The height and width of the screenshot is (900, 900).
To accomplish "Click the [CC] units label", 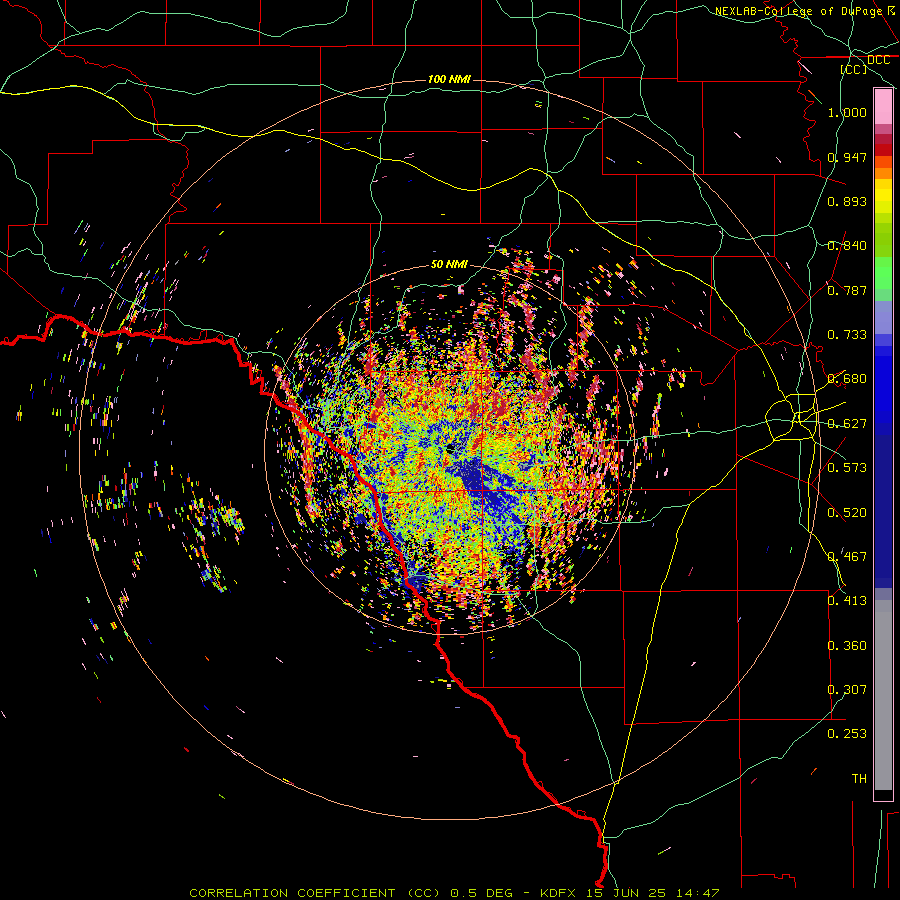I will (x=854, y=69).
